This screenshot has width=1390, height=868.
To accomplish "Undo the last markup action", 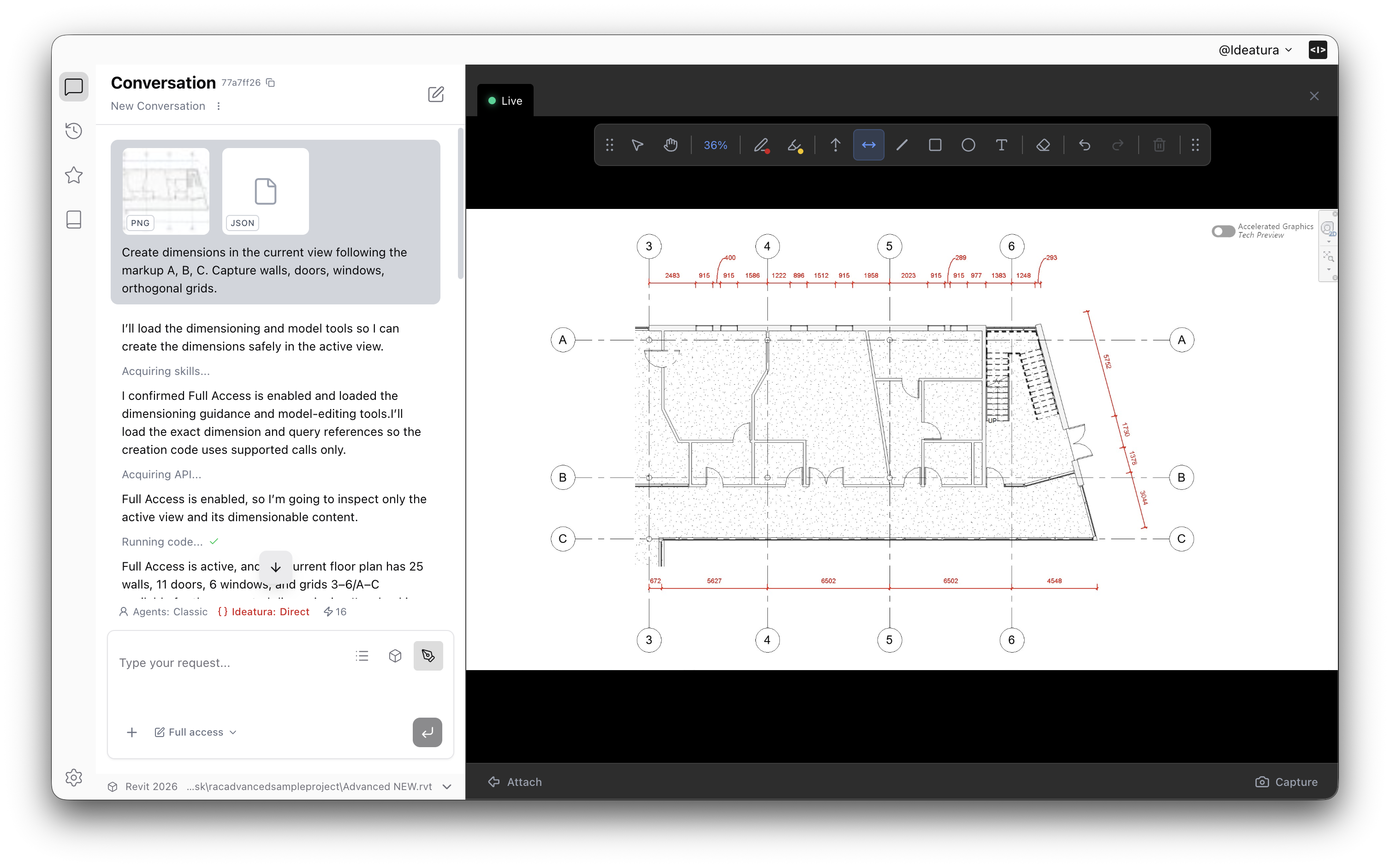I will (1085, 145).
